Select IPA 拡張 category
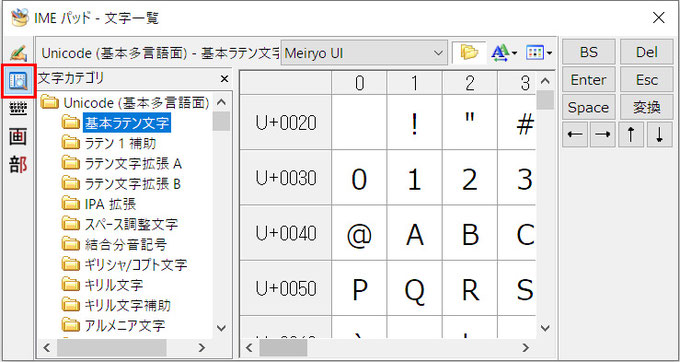Screen dimensions: 680x362 111,204
